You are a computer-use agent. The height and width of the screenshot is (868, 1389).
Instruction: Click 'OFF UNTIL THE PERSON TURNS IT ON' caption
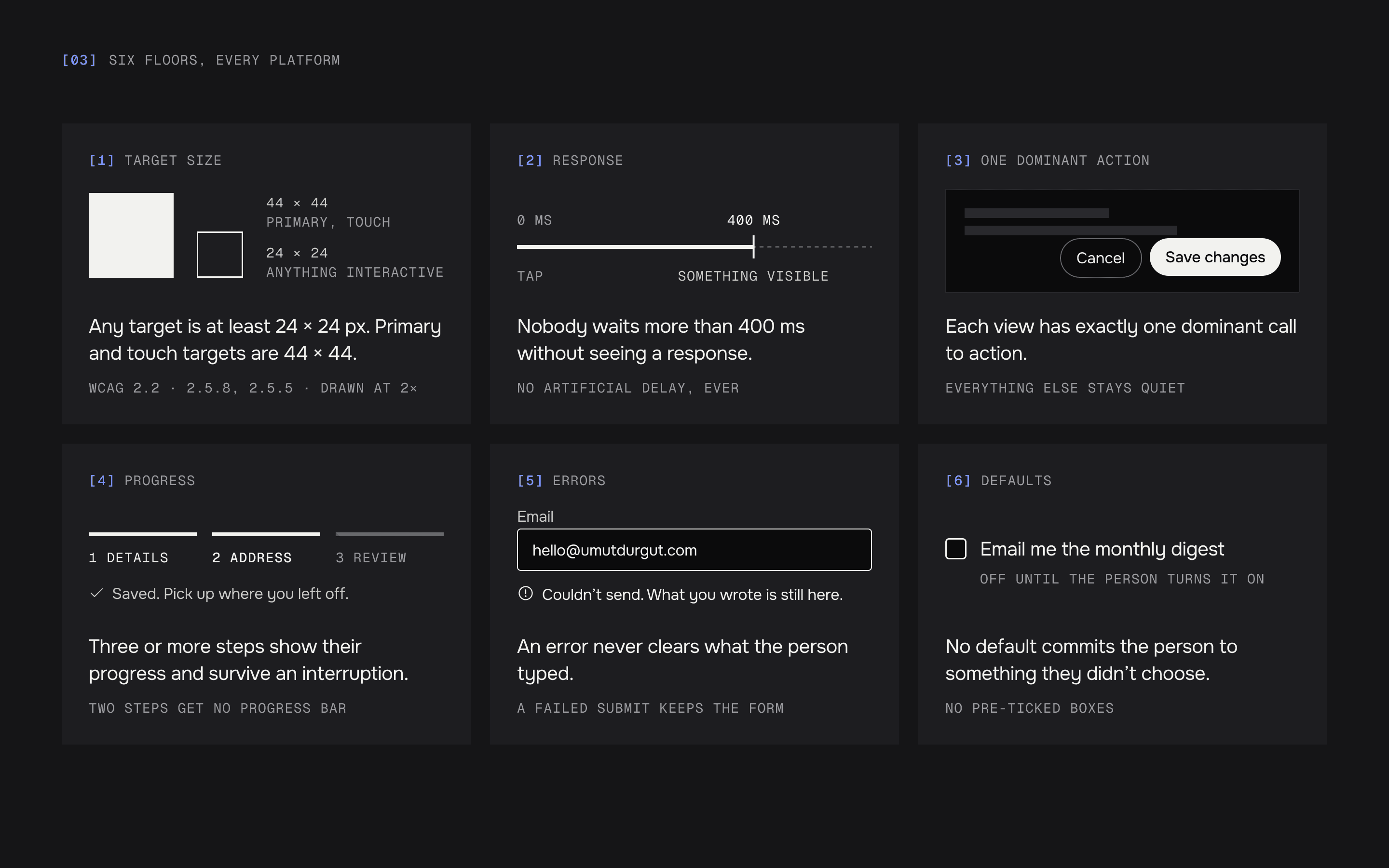[1122, 579]
